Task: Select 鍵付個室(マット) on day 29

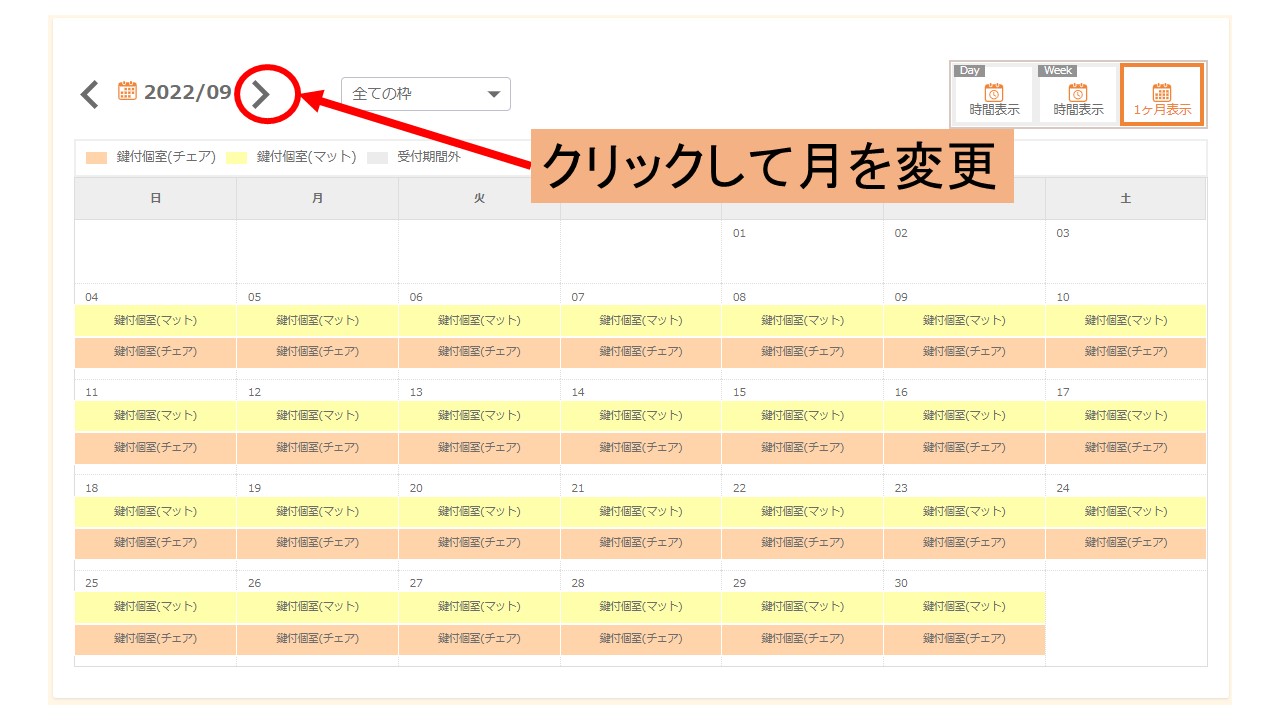Action: click(x=803, y=607)
